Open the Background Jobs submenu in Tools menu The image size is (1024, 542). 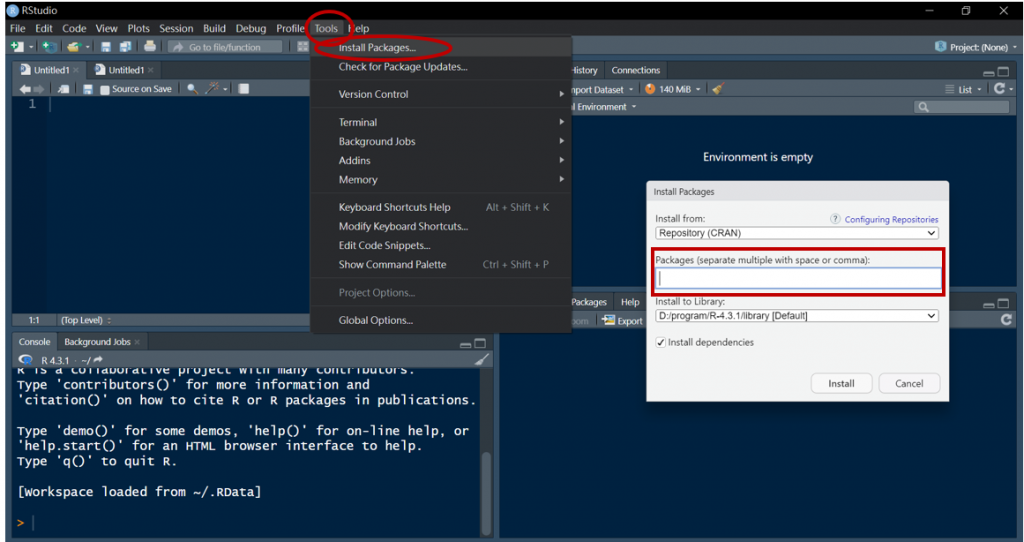coord(441,141)
